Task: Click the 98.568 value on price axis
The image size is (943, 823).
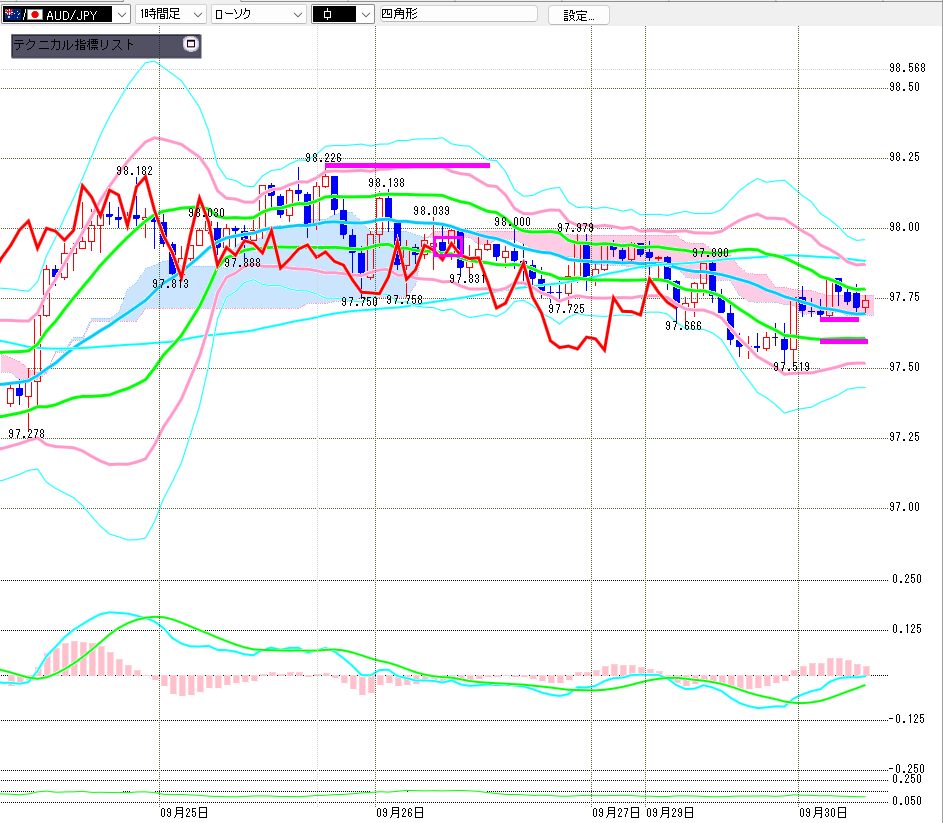Action: pos(907,68)
